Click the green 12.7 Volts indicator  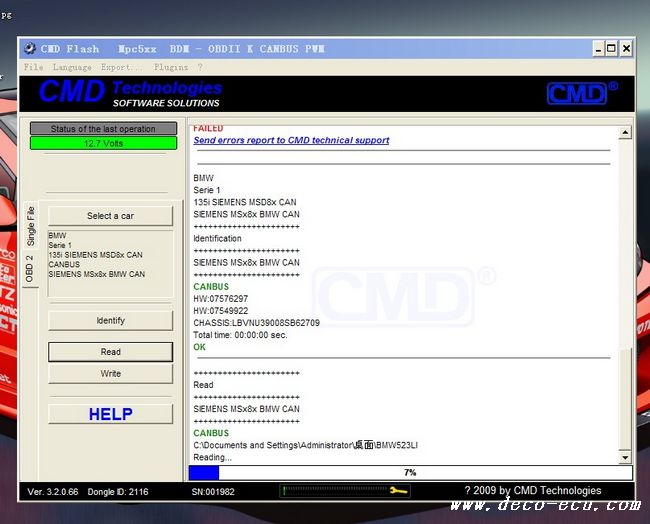point(103,143)
